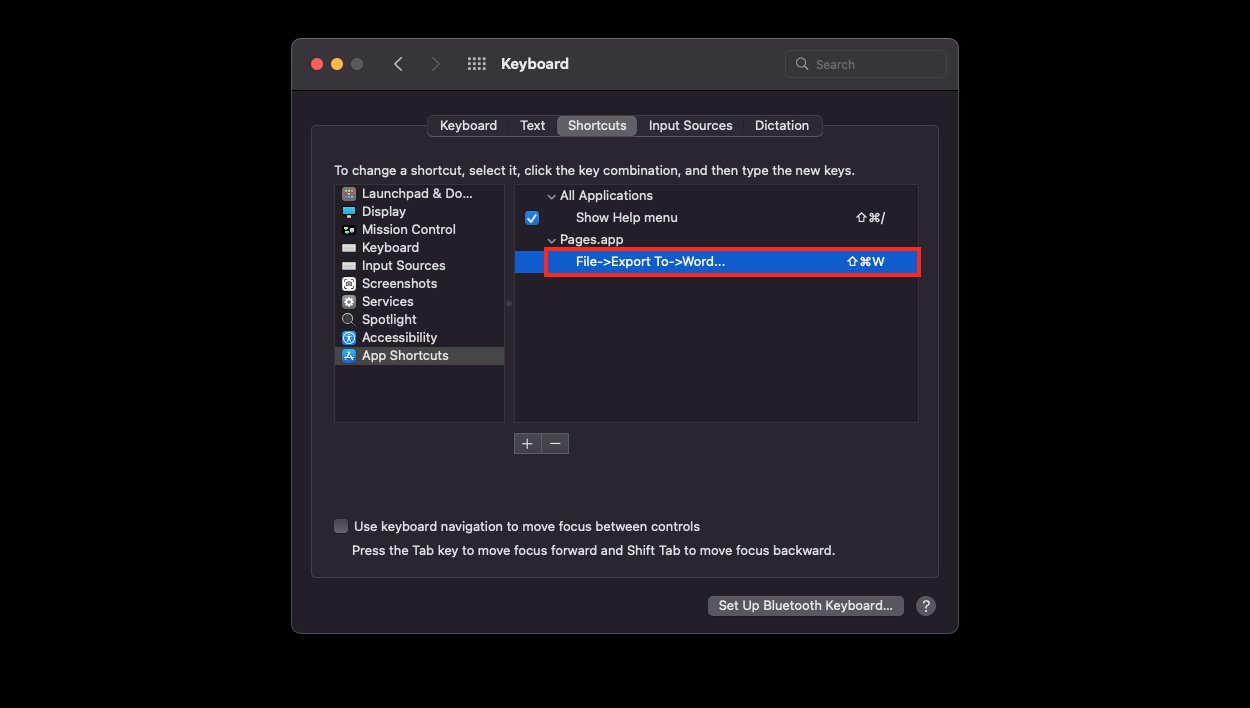Select the Spotlight magnifier icon
Viewport: 1250px width, 708px height.
(349, 320)
